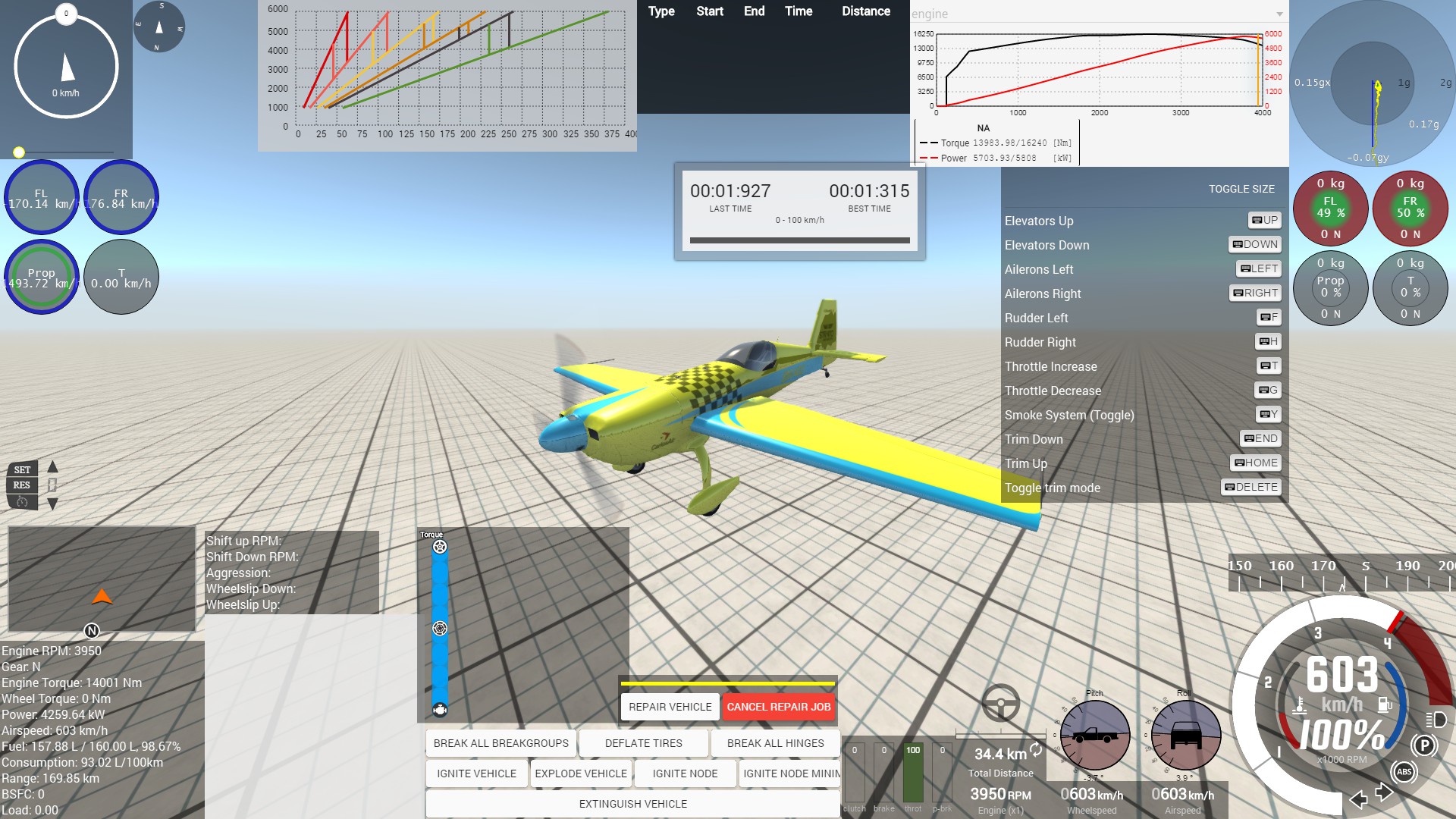The image size is (1456, 819).
Task: Click the EXTINGUISH VEHICLE button
Action: pyautogui.click(x=633, y=804)
